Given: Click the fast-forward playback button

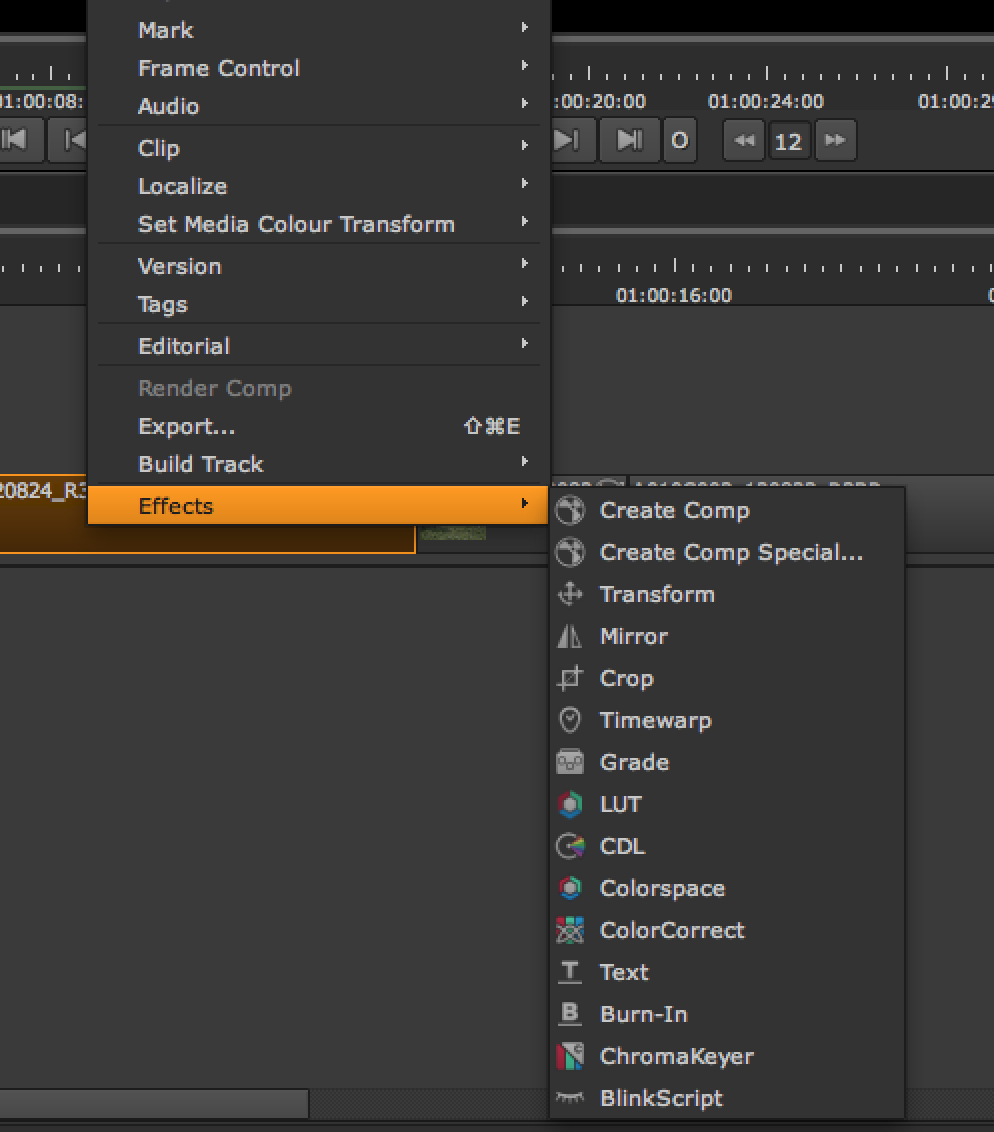Looking at the screenshot, I should tap(836, 140).
